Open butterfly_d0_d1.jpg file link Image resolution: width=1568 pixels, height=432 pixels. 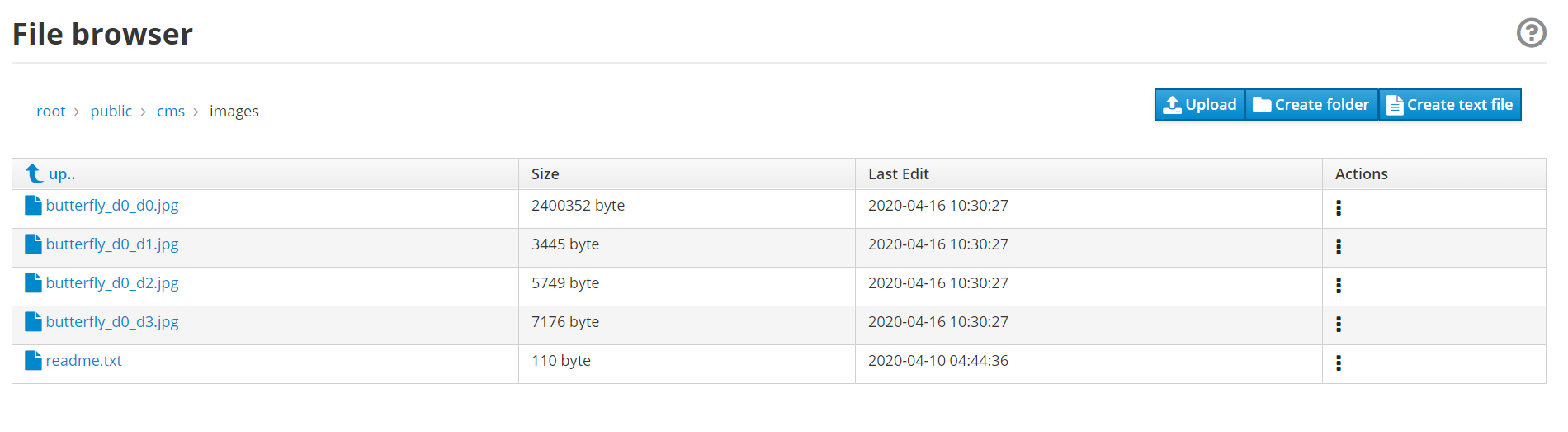coord(112,244)
